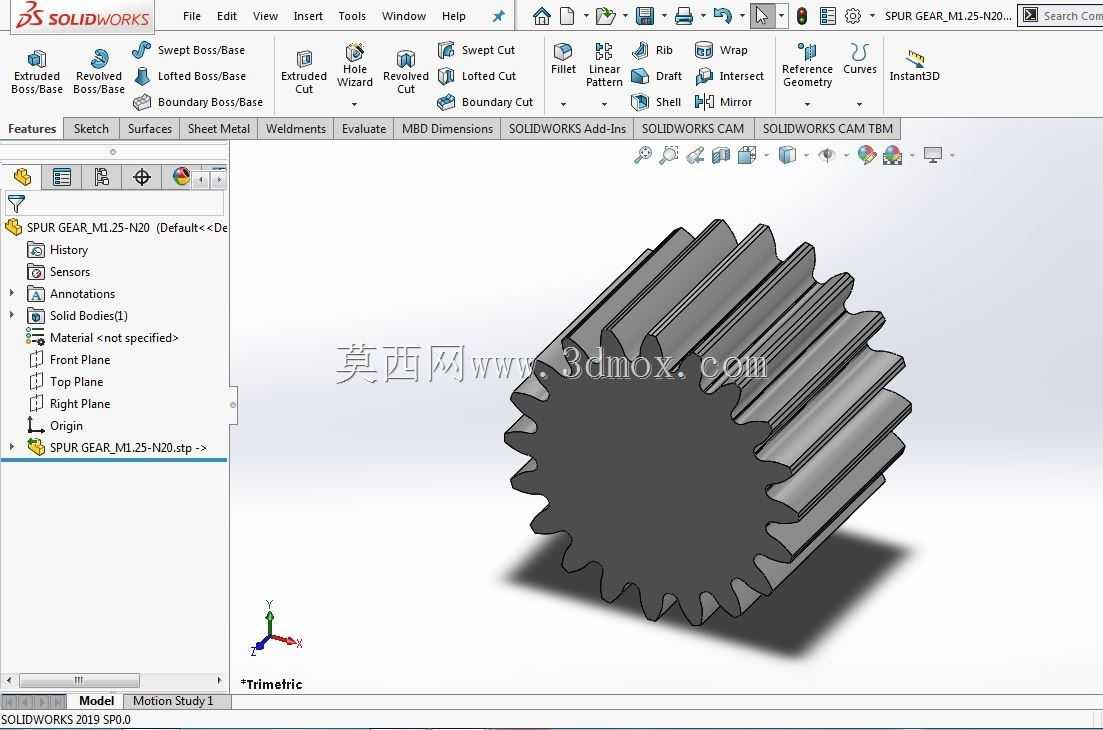Use the Linear Pattern tool
This screenshot has width=1103, height=730.
[x=604, y=65]
